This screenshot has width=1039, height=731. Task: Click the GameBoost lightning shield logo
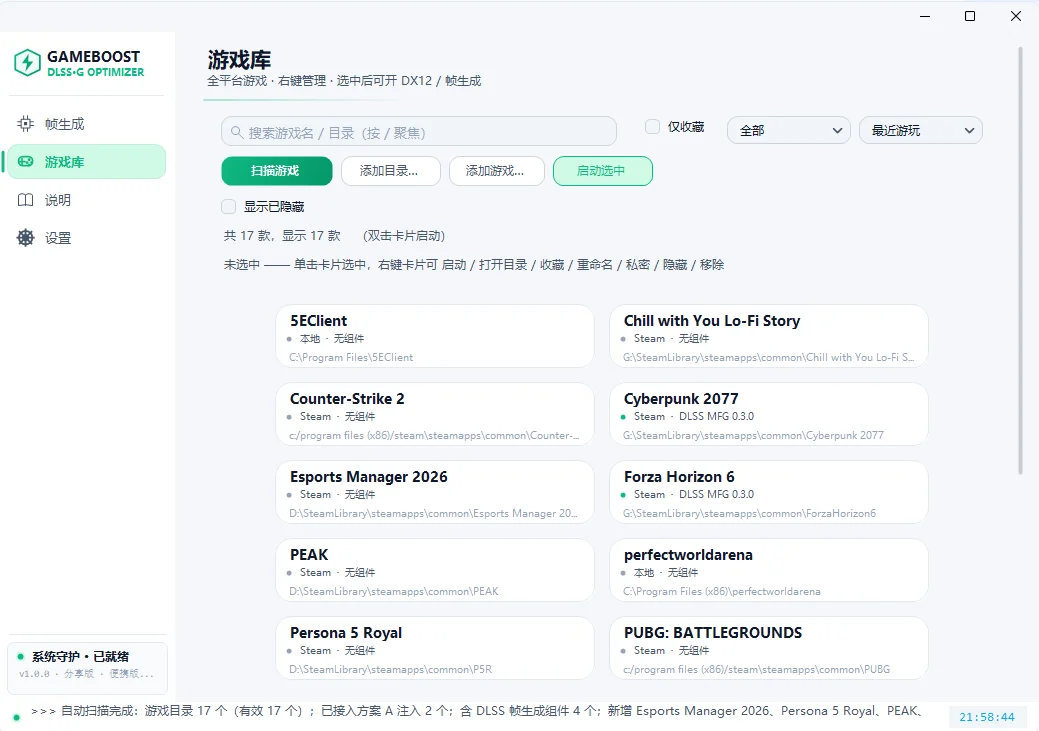pyautogui.click(x=27, y=63)
